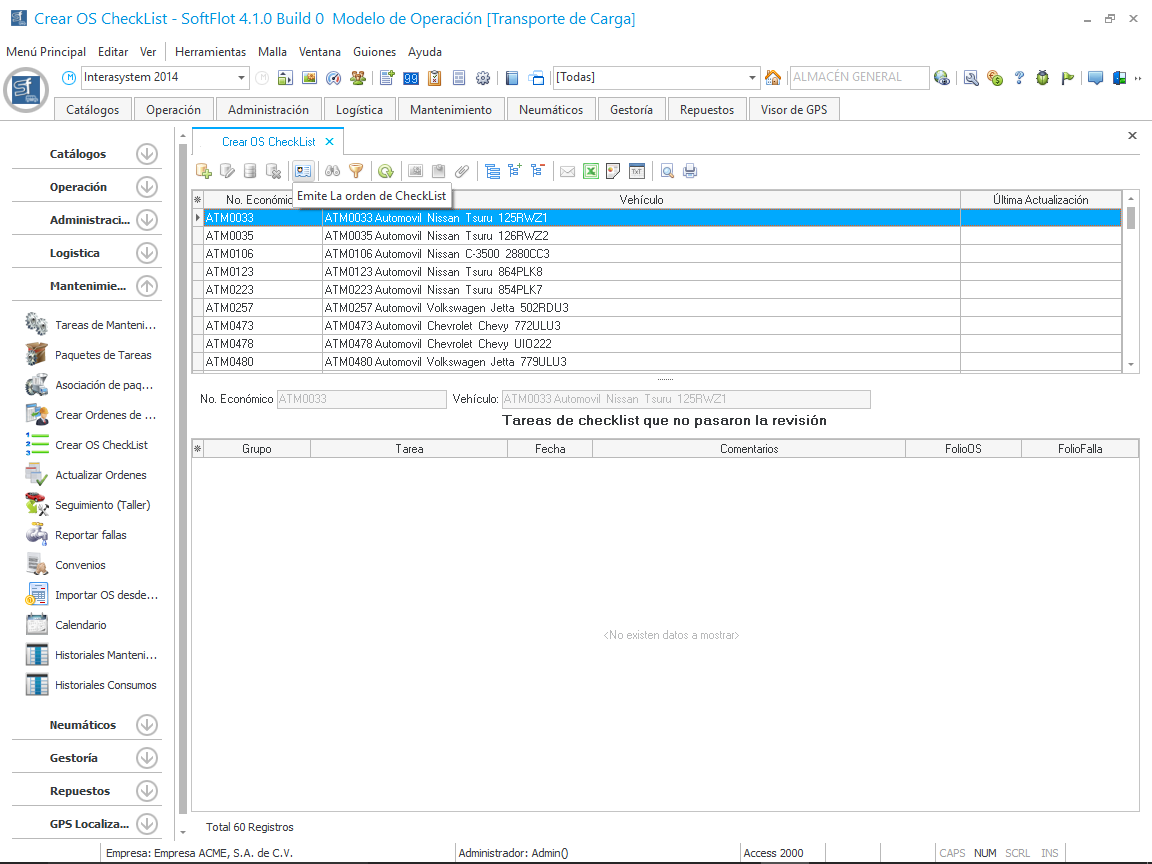Click the paperclip attachment icon

tap(462, 171)
